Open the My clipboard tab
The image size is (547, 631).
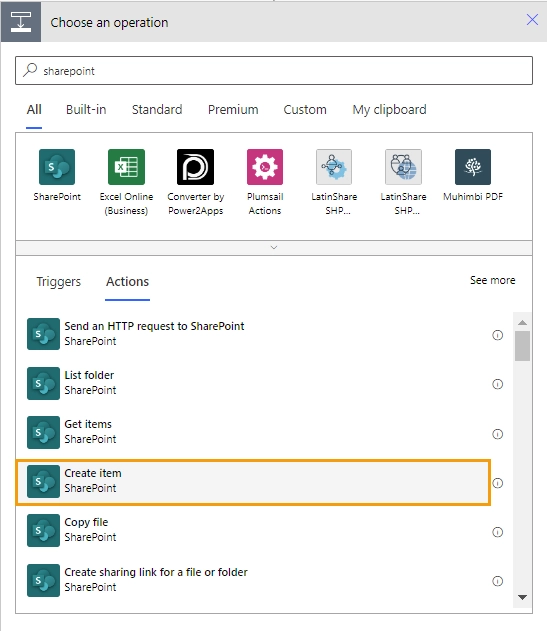[x=389, y=109]
